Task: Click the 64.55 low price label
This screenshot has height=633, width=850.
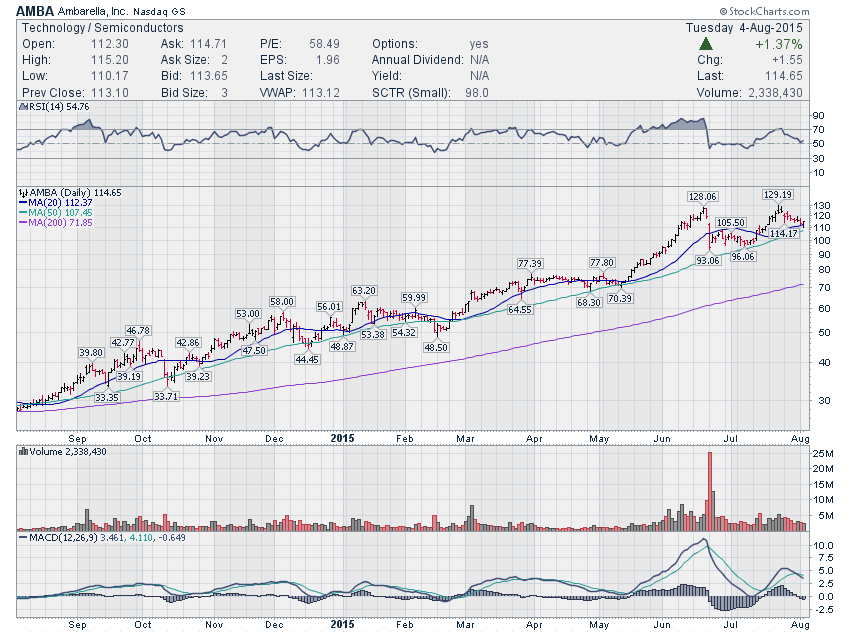Action: (519, 309)
